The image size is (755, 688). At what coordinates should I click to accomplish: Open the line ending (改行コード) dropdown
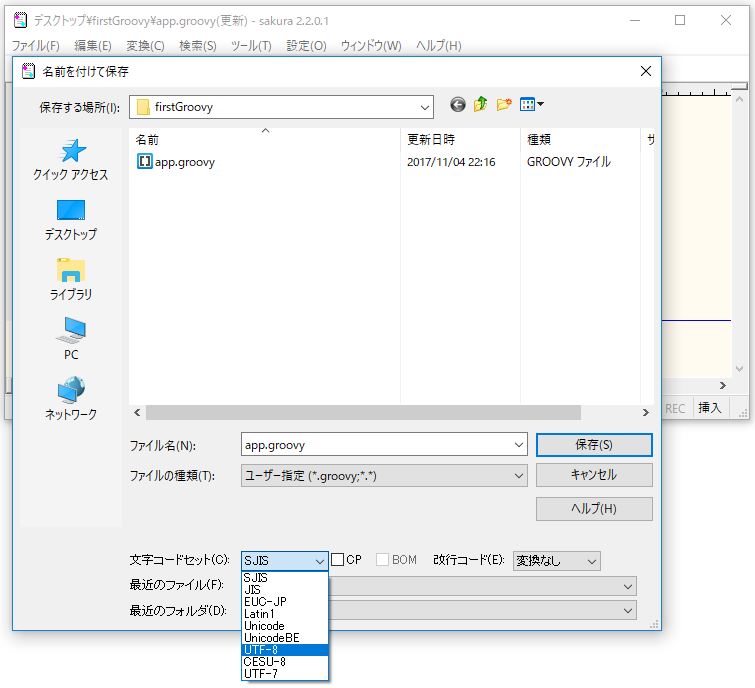592,561
